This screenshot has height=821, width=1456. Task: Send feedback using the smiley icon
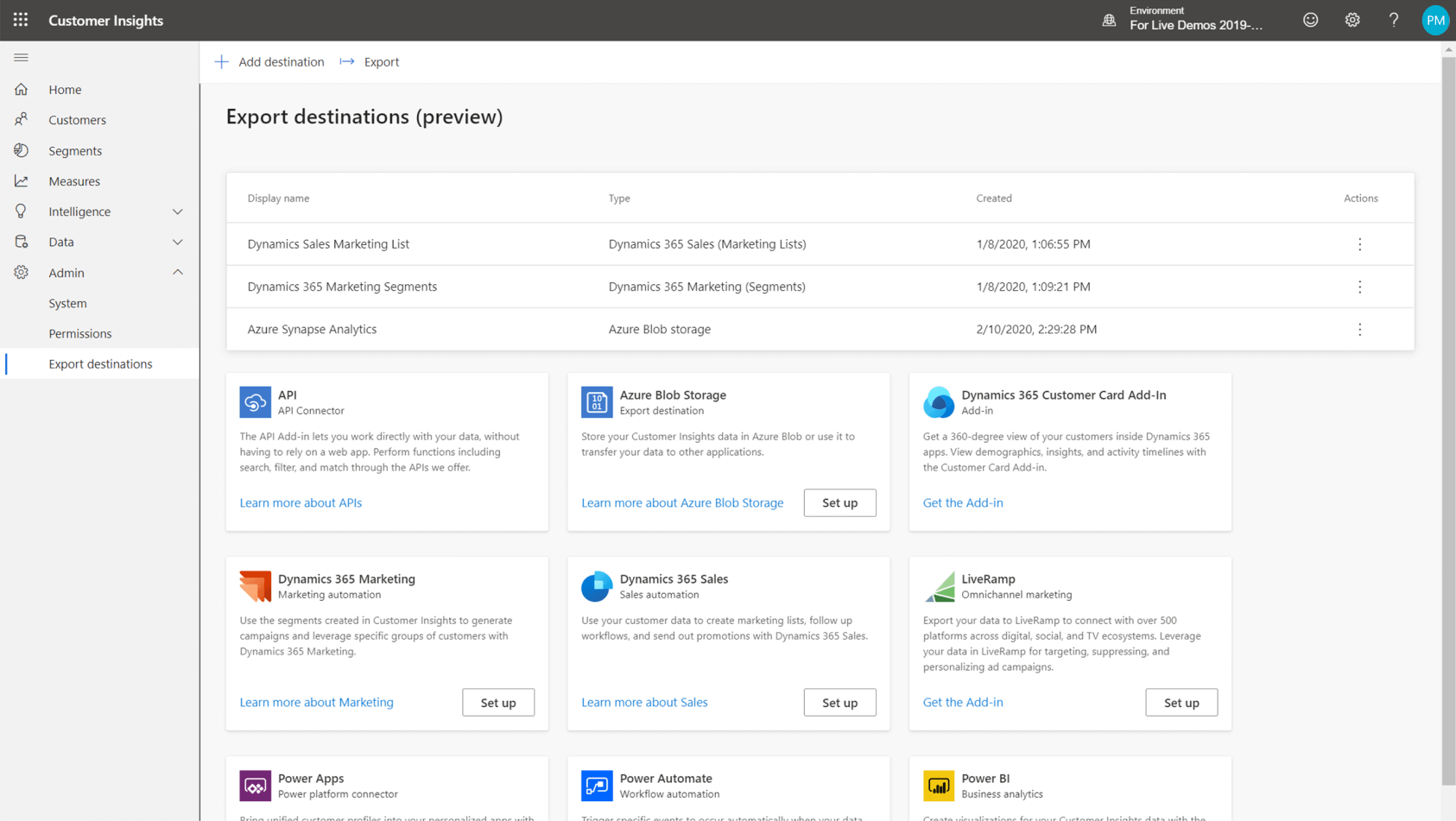tap(1310, 19)
